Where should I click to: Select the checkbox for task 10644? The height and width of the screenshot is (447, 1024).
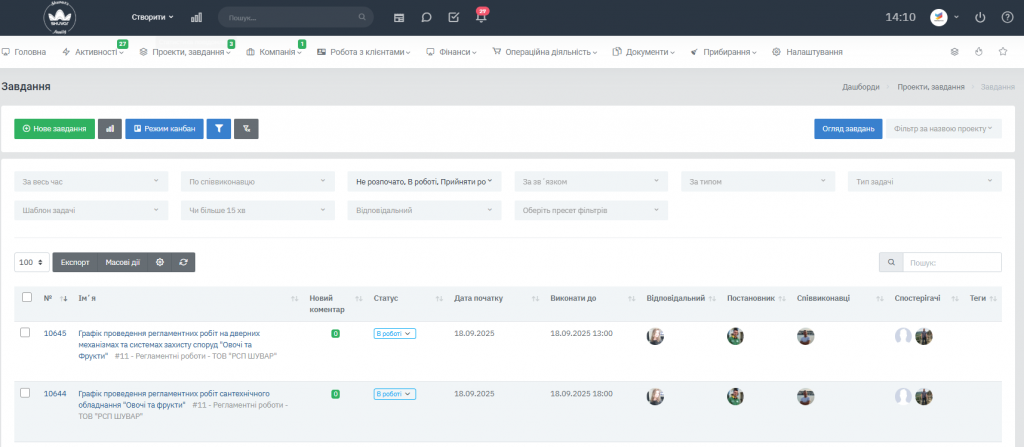[x=25, y=393]
